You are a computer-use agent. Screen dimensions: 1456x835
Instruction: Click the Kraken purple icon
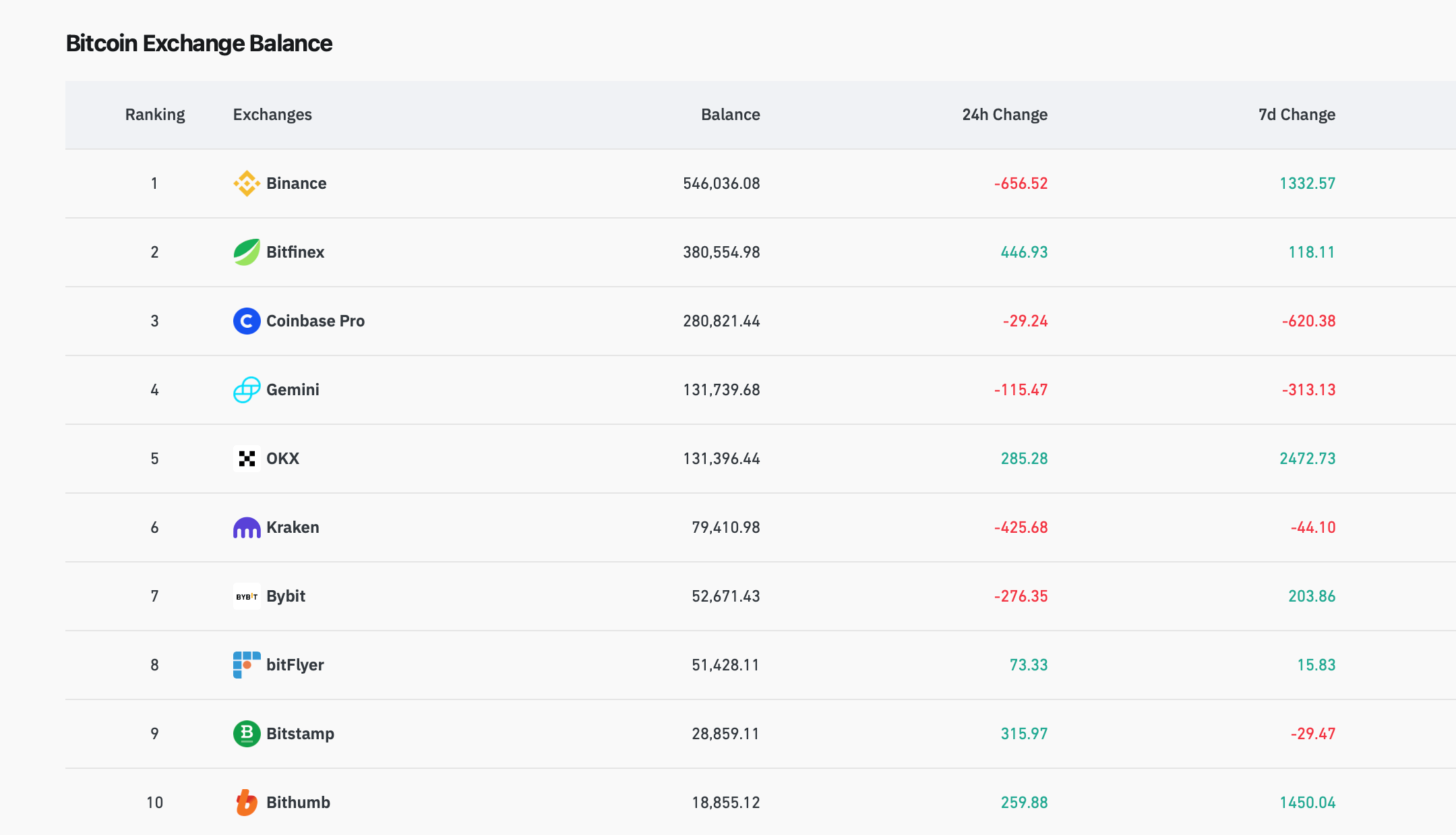click(x=247, y=527)
